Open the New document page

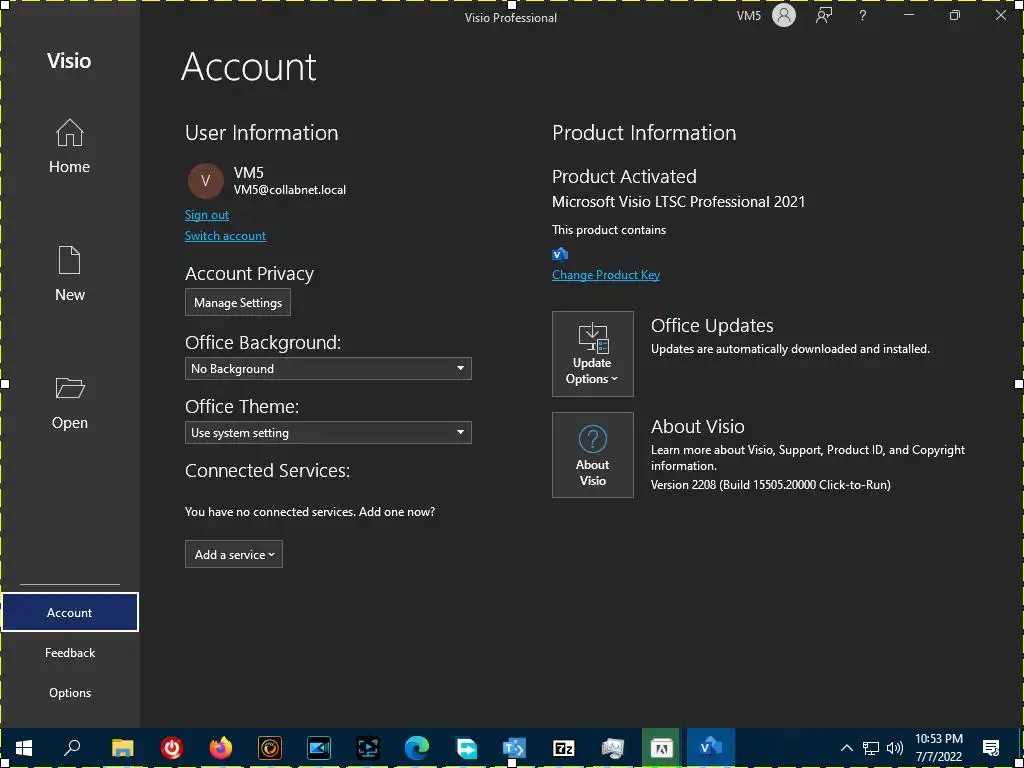(x=69, y=274)
